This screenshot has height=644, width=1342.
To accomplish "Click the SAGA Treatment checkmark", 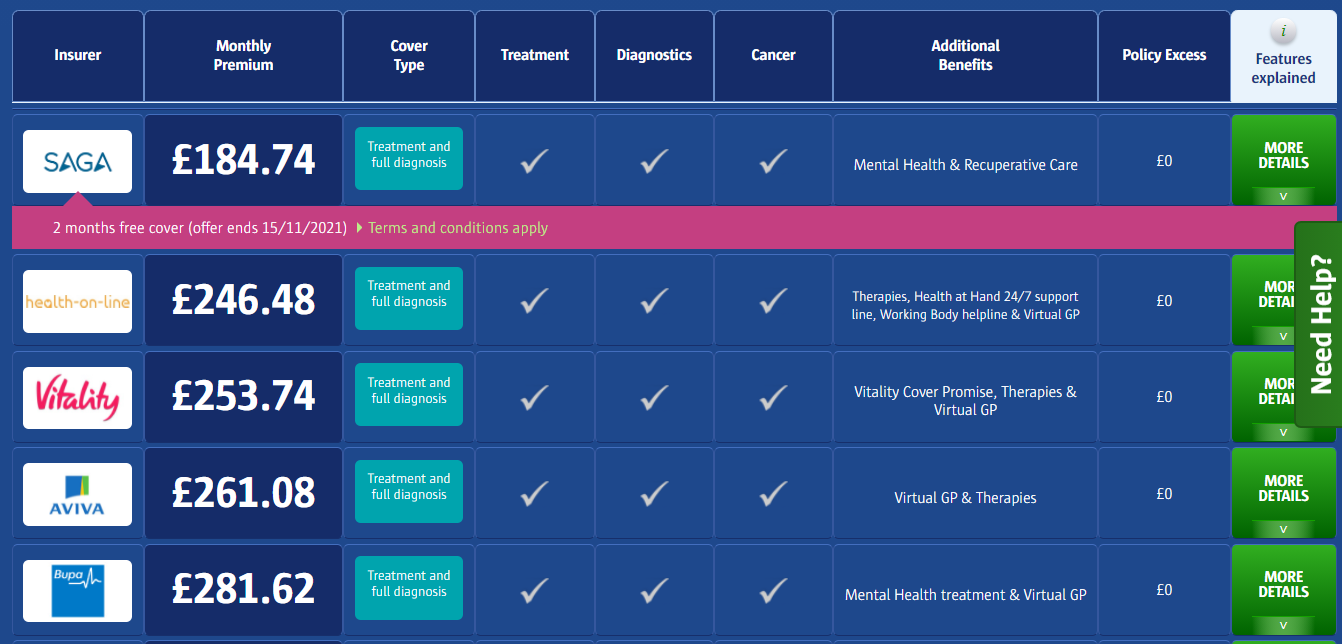I will point(535,160).
